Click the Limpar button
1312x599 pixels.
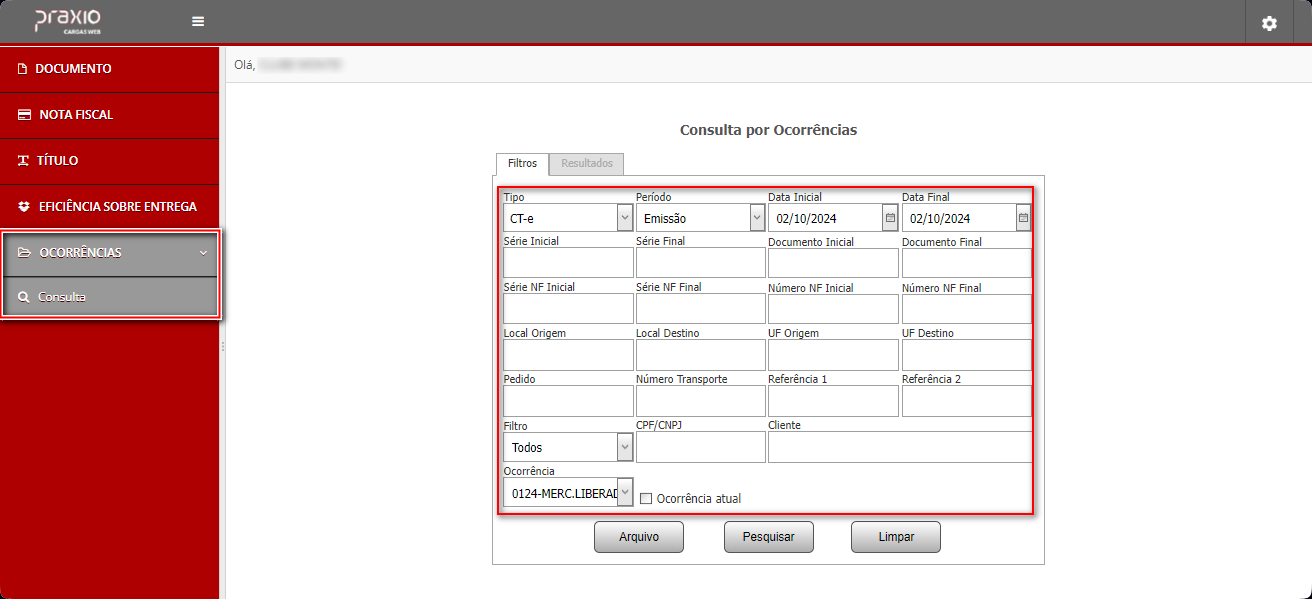[x=896, y=537]
